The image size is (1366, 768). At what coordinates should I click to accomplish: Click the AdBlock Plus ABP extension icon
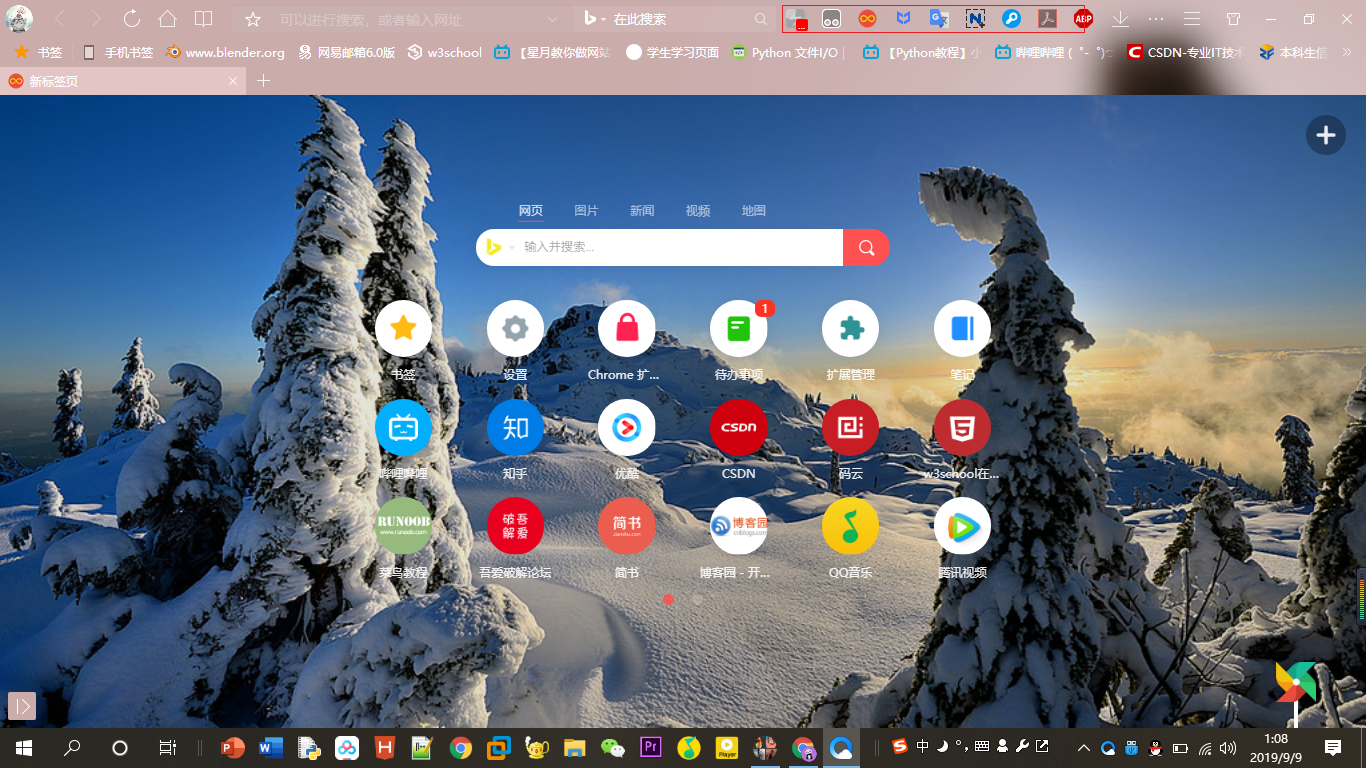1083,19
